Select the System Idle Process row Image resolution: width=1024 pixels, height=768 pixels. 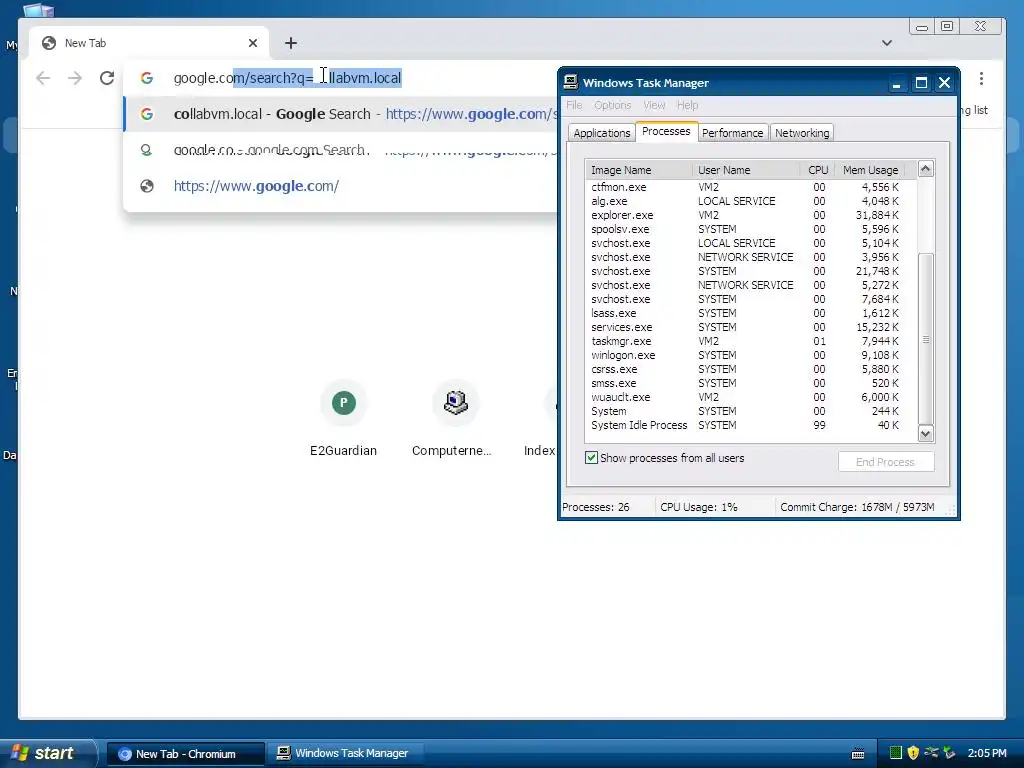click(744, 425)
